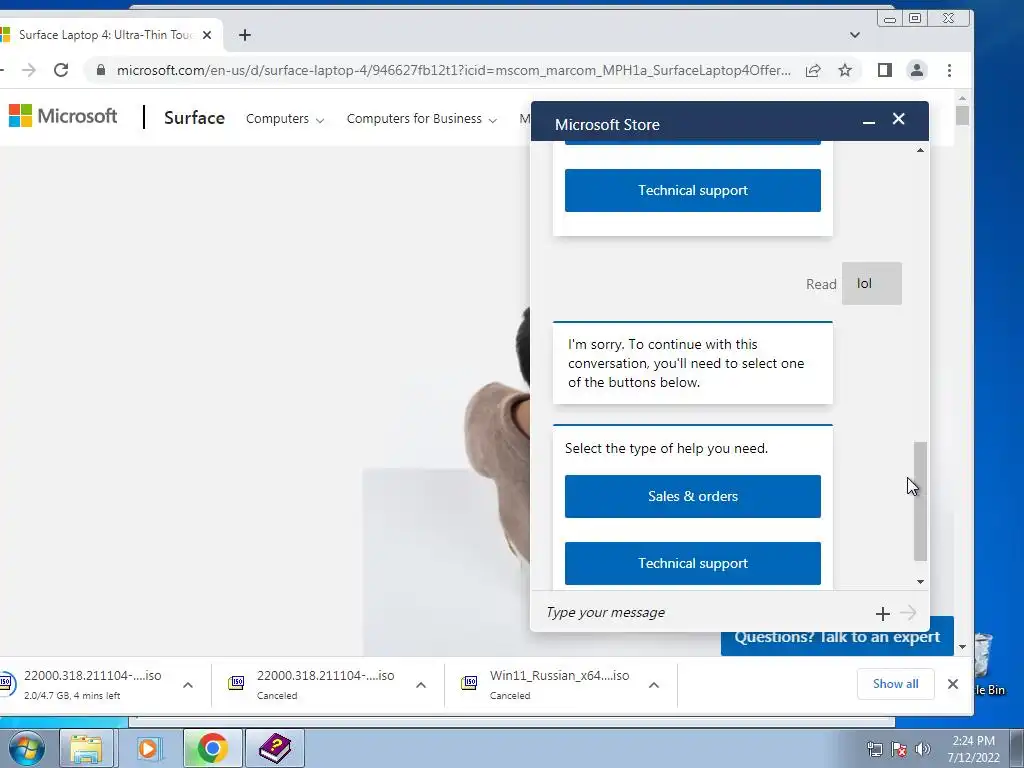Switch to Chrome in the taskbar
The width and height of the screenshot is (1024, 768).
tap(212, 748)
